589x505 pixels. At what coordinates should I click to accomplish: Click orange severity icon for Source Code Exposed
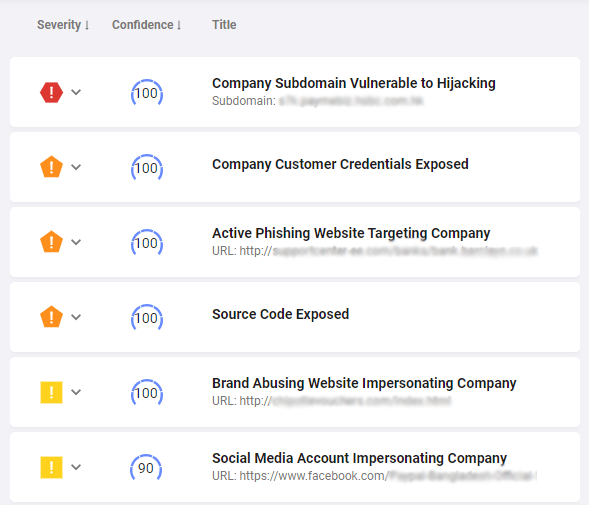click(51, 317)
